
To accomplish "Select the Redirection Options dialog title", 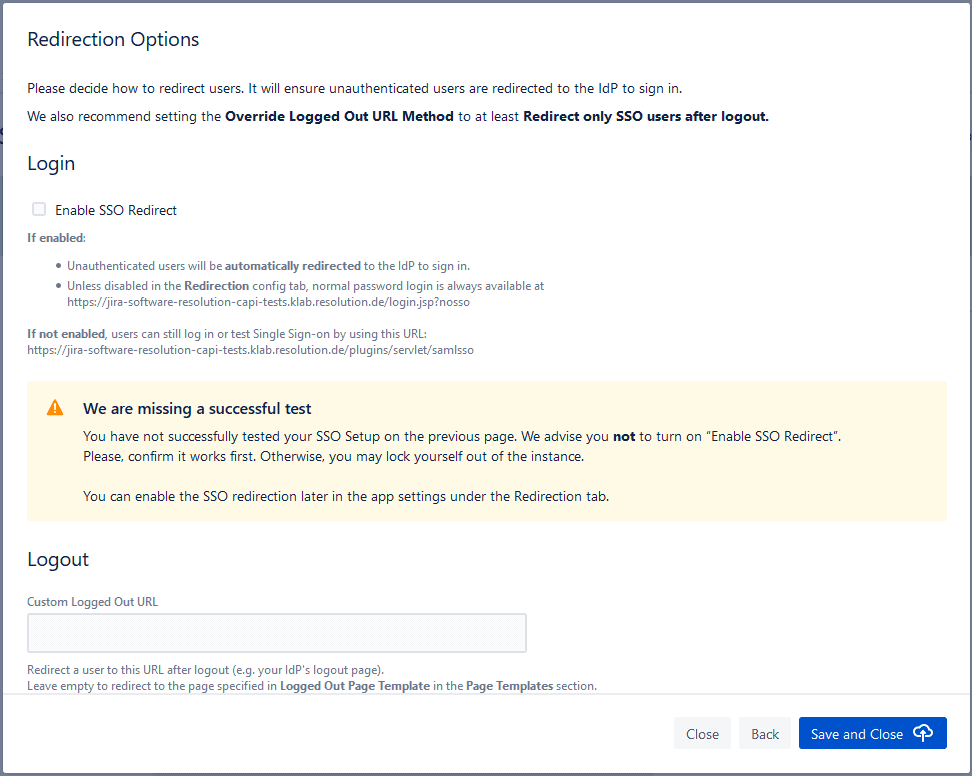I will 113,39.
